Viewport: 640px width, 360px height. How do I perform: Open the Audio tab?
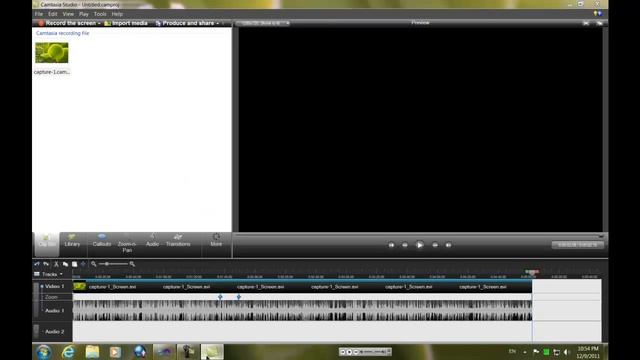152,240
